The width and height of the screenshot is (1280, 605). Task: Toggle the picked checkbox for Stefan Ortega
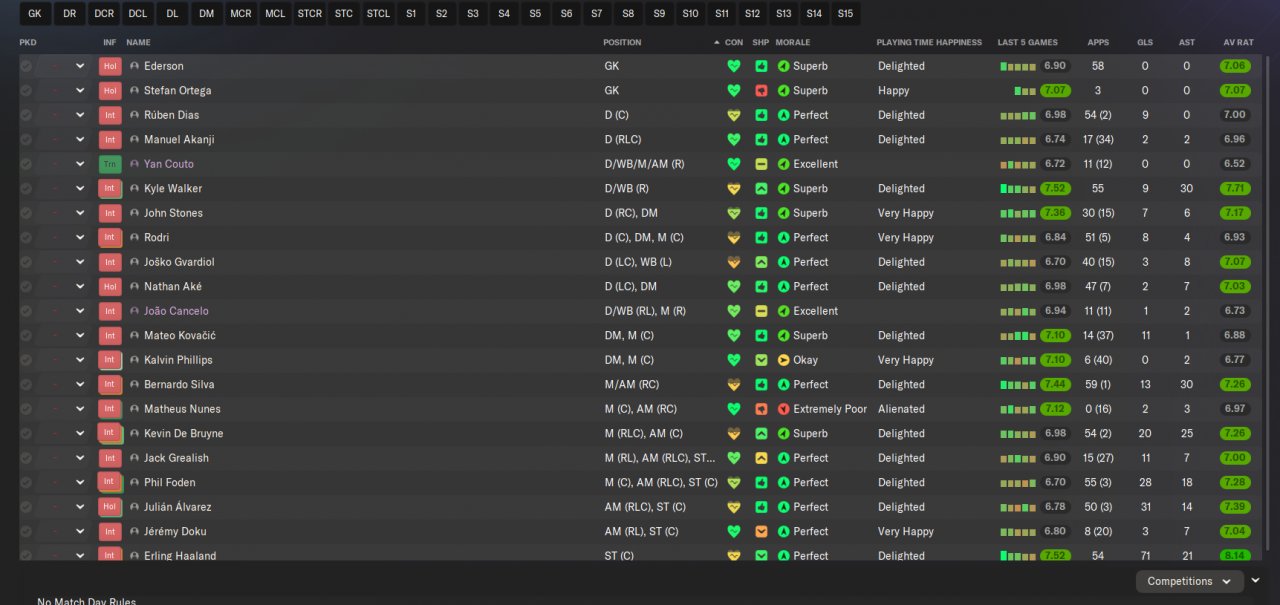[x=26, y=91]
